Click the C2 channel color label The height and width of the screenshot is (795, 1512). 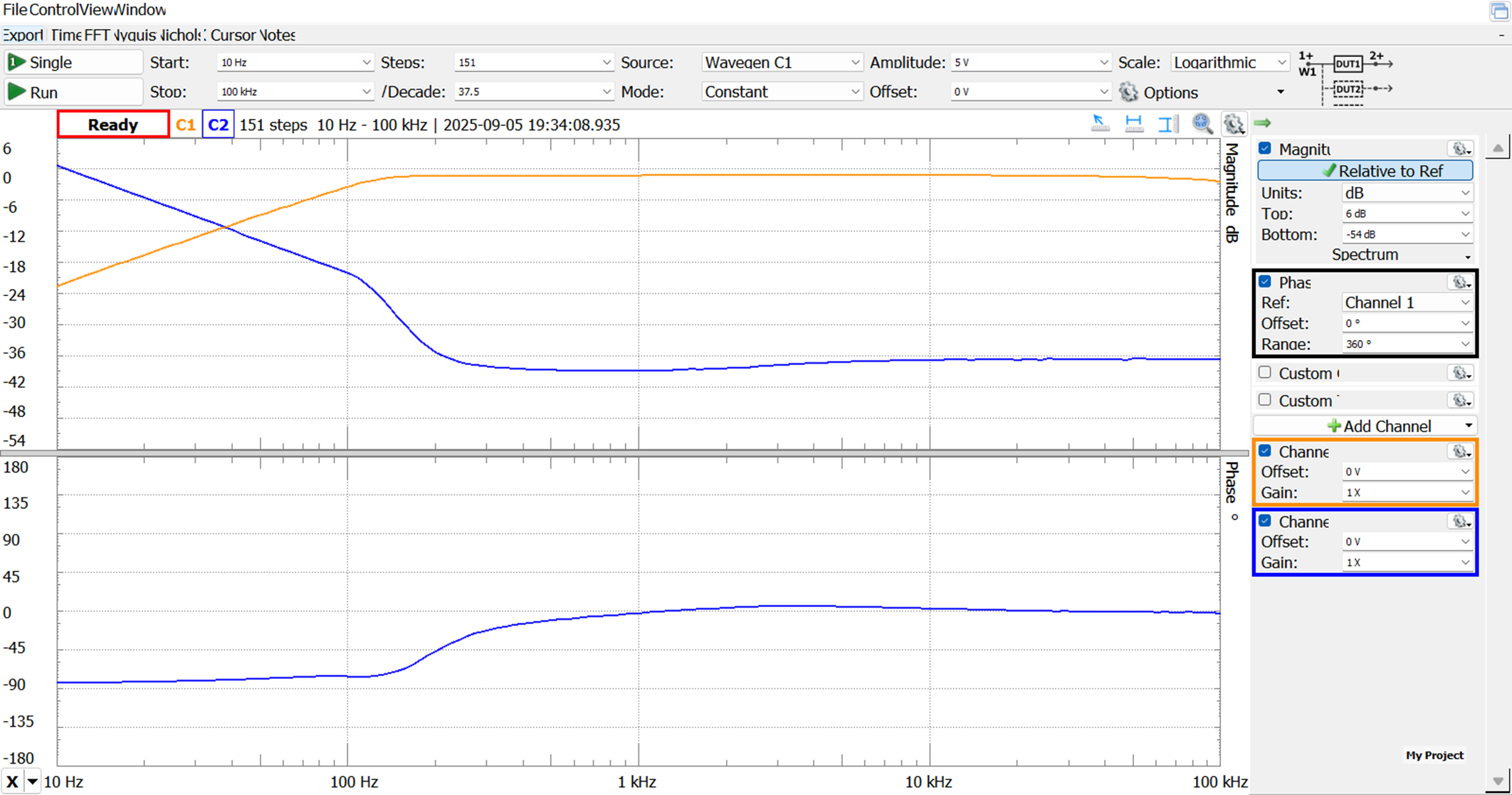[218, 125]
